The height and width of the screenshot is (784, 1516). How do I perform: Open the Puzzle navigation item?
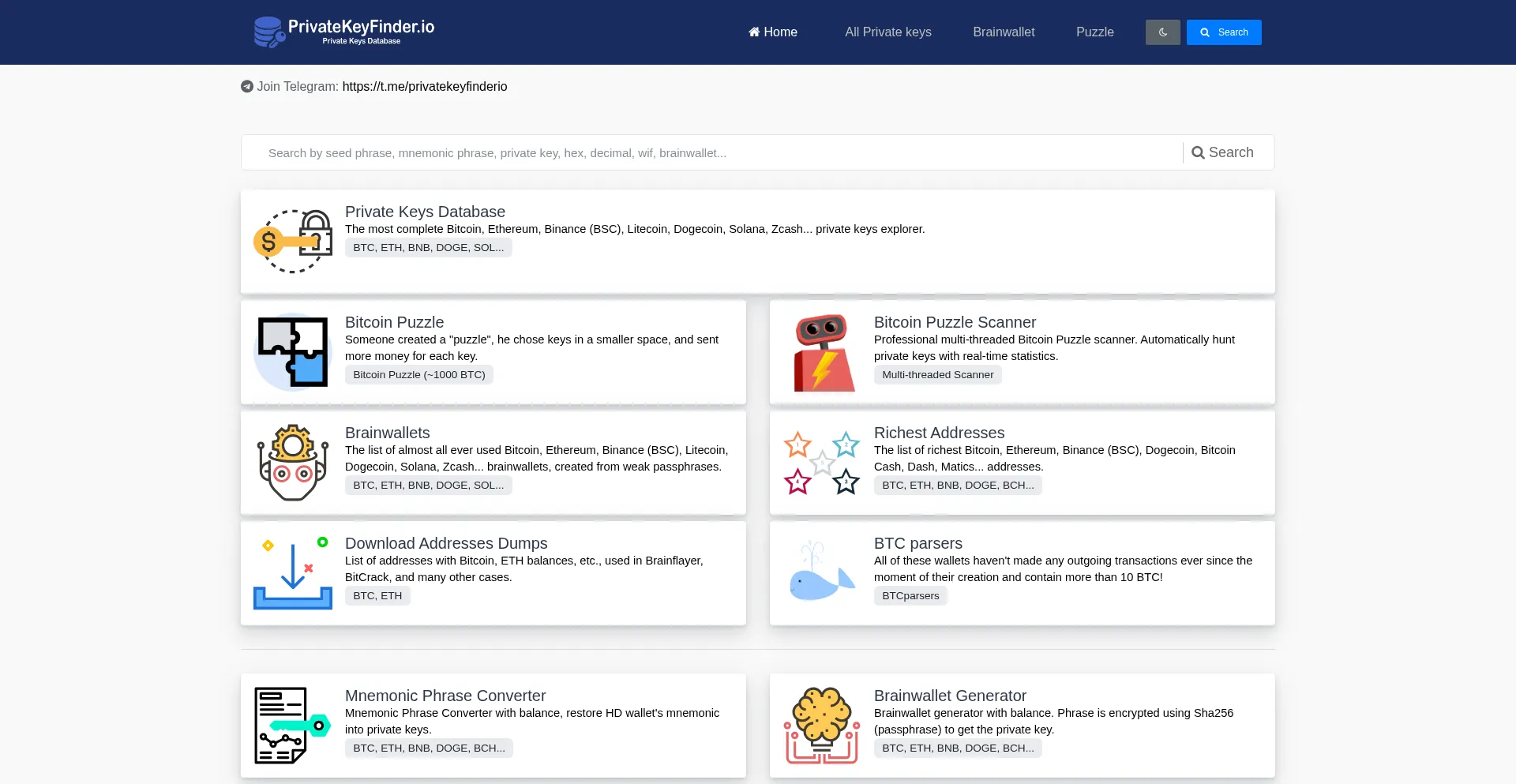[x=1094, y=32]
